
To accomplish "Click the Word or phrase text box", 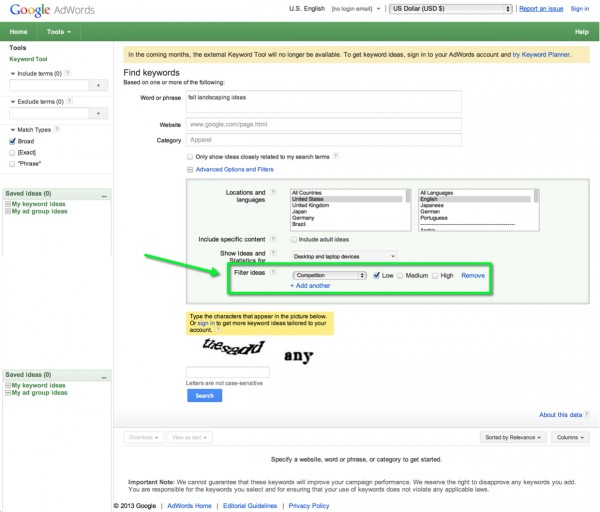I will [324, 102].
